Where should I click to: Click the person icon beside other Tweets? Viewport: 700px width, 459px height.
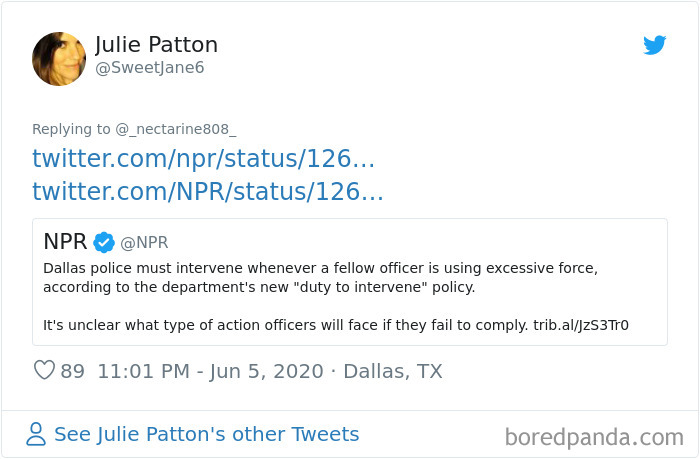[x=36, y=434]
